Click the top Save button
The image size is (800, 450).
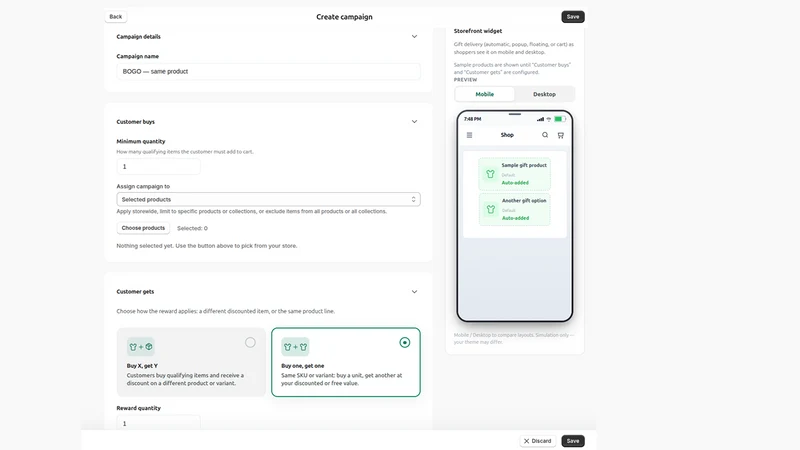point(573,17)
